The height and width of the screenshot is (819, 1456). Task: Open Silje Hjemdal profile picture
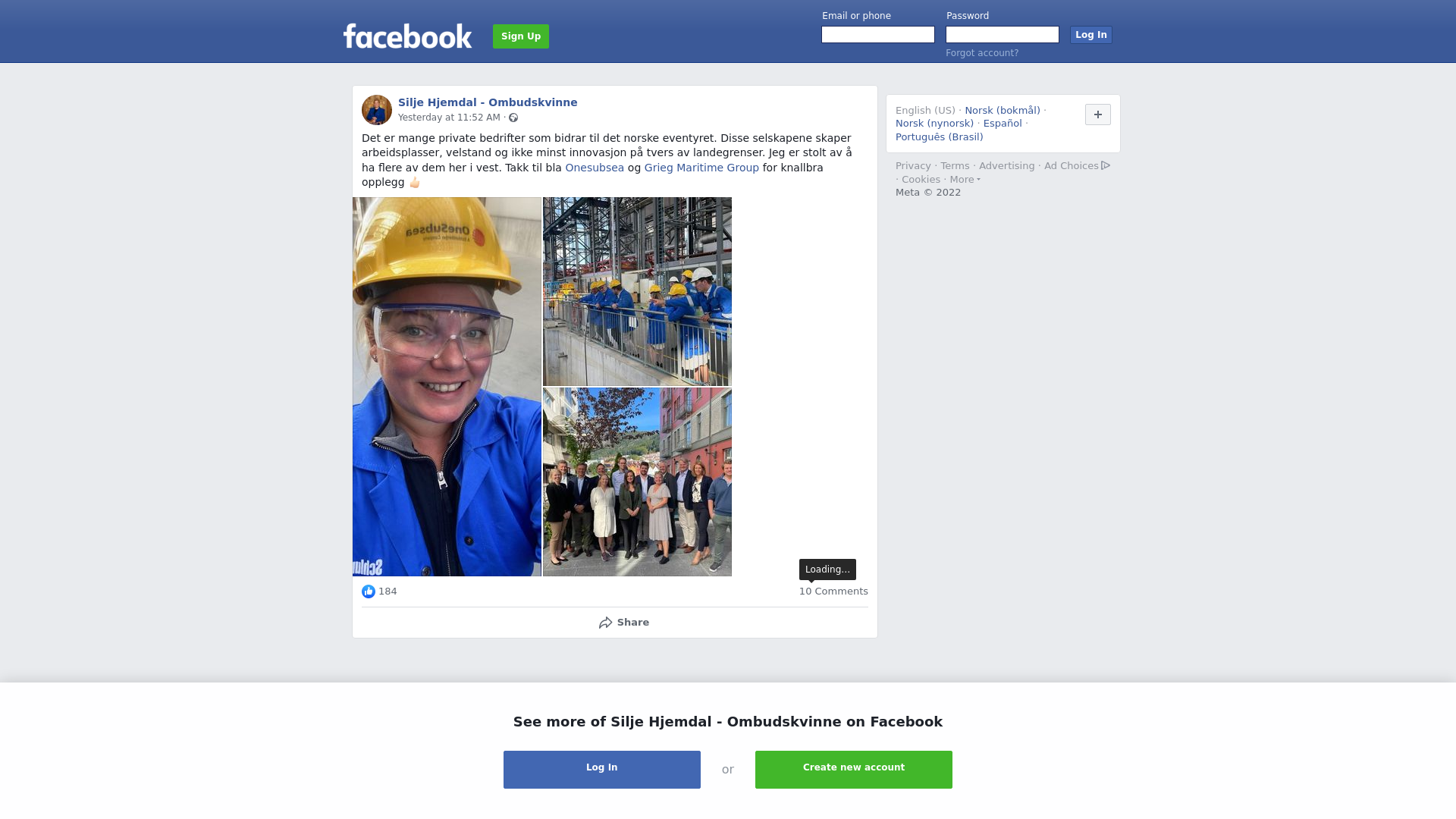click(x=377, y=110)
